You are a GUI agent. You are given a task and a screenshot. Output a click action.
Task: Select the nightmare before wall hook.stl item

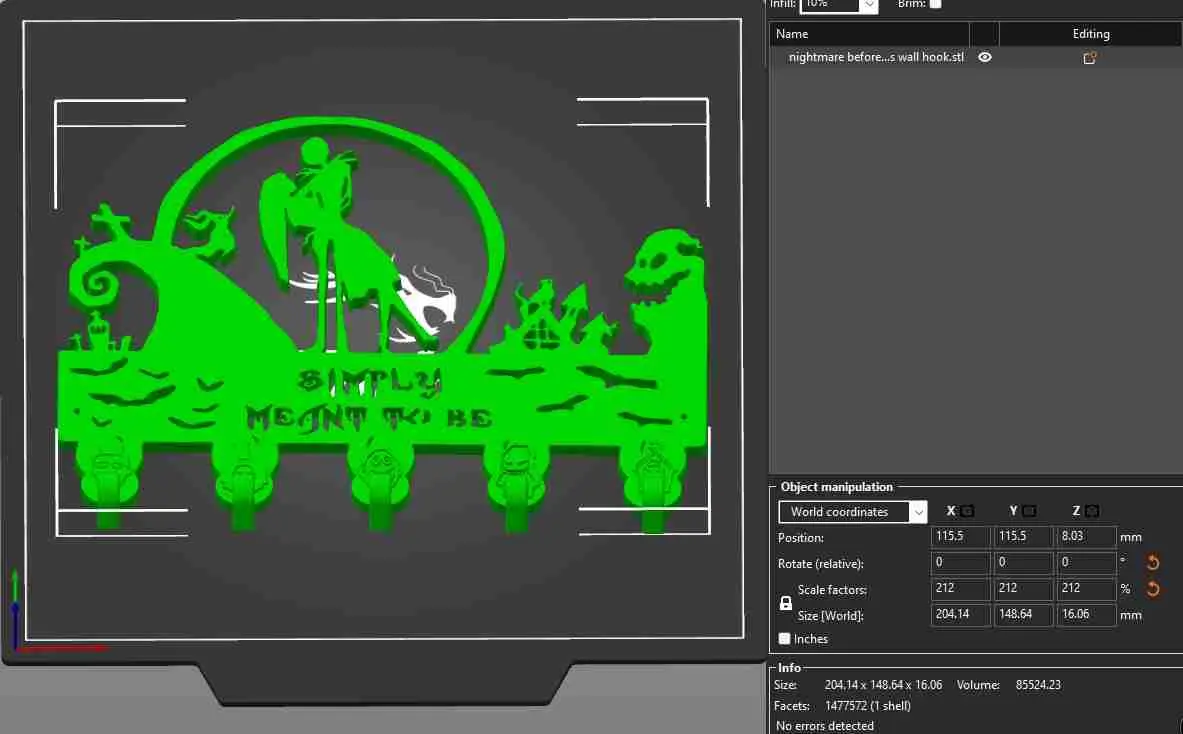coord(876,58)
